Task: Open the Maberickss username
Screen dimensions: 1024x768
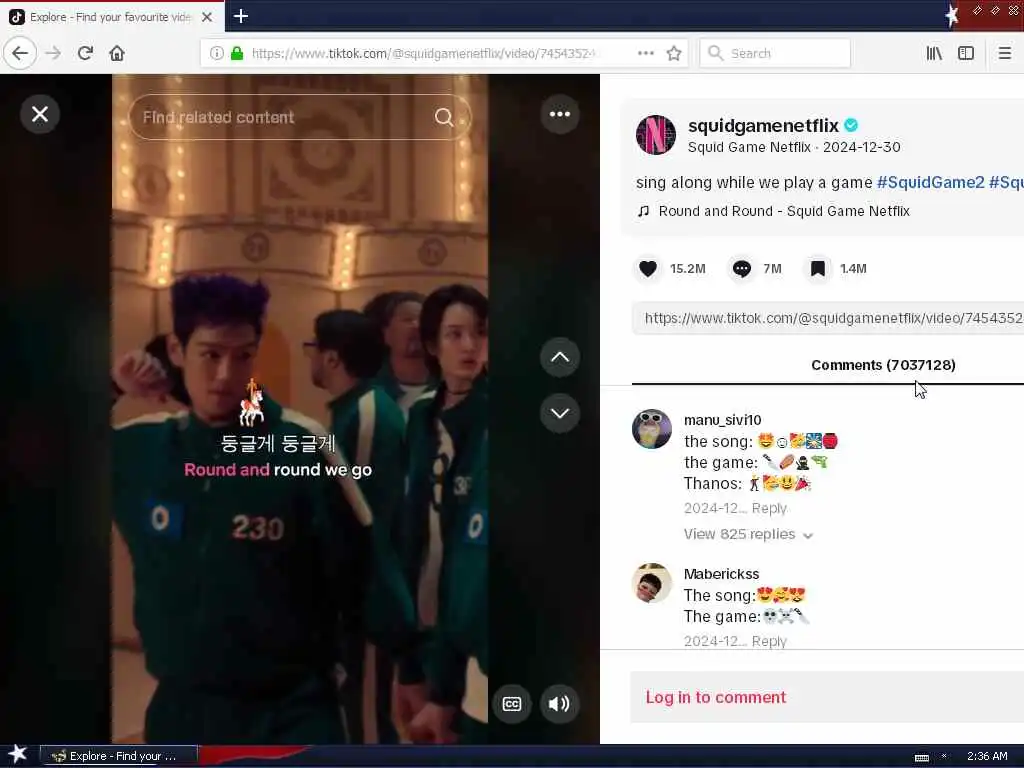Action: tap(721, 574)
